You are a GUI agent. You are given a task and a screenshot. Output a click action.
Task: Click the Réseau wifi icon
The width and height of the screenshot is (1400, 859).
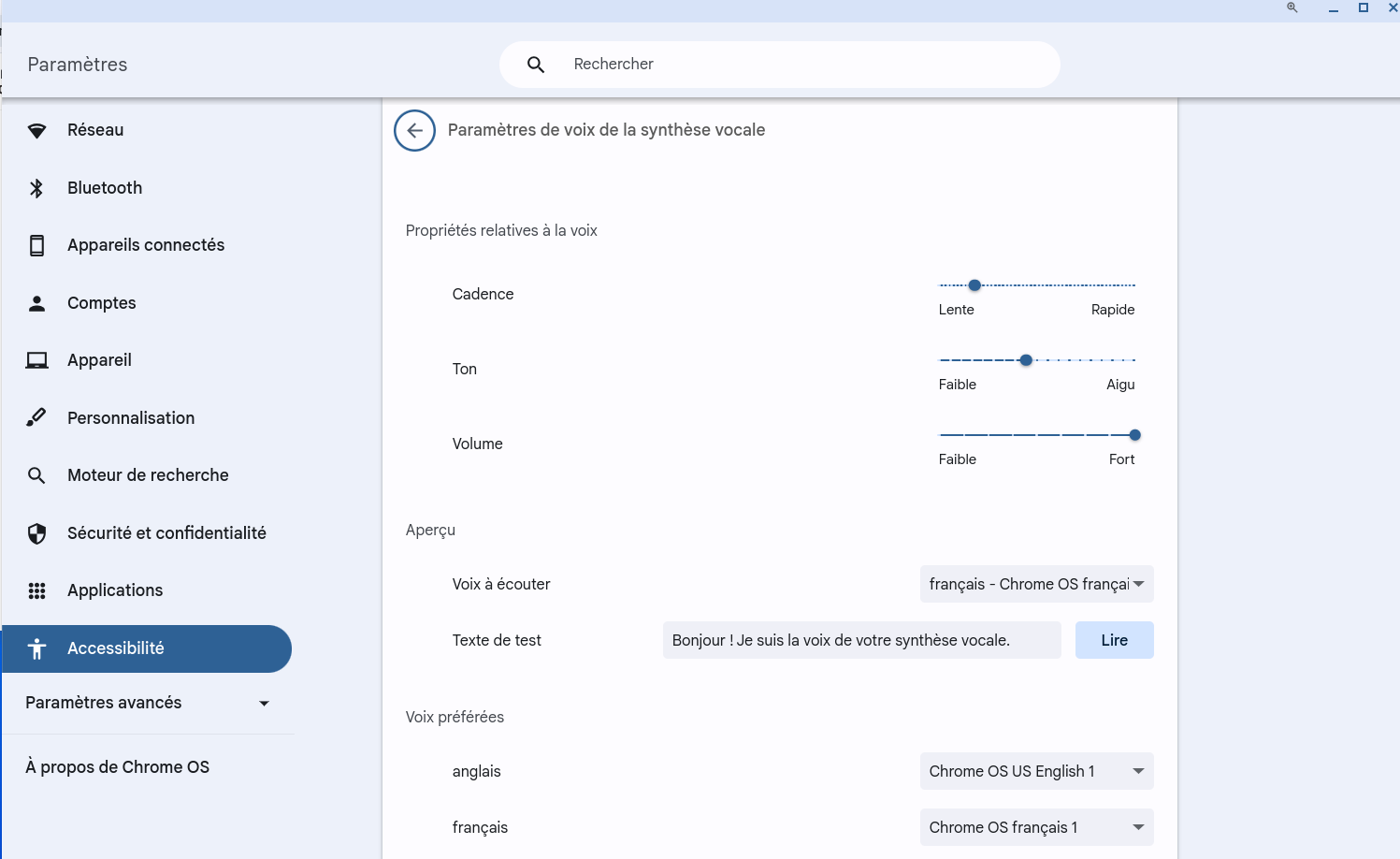pyautogui.click(x=36, y=131)
